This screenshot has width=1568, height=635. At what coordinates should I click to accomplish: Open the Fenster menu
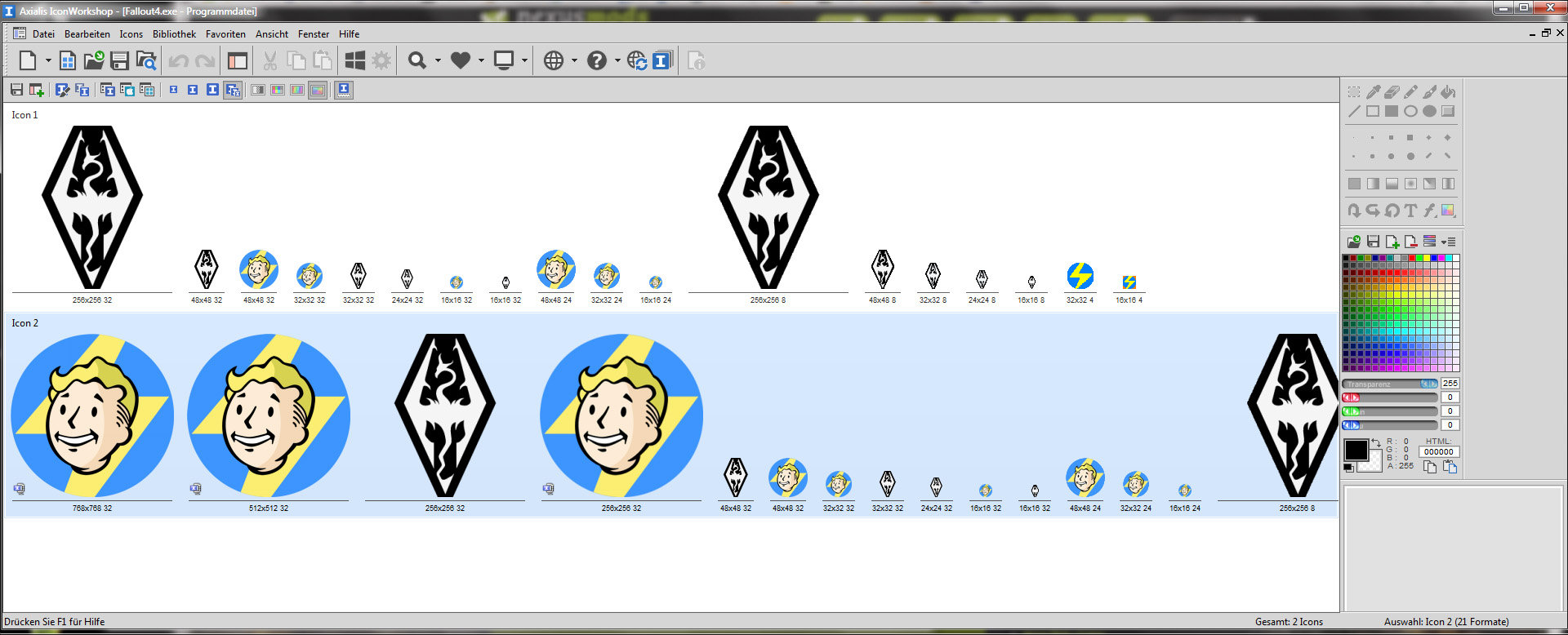click(314, 34)
